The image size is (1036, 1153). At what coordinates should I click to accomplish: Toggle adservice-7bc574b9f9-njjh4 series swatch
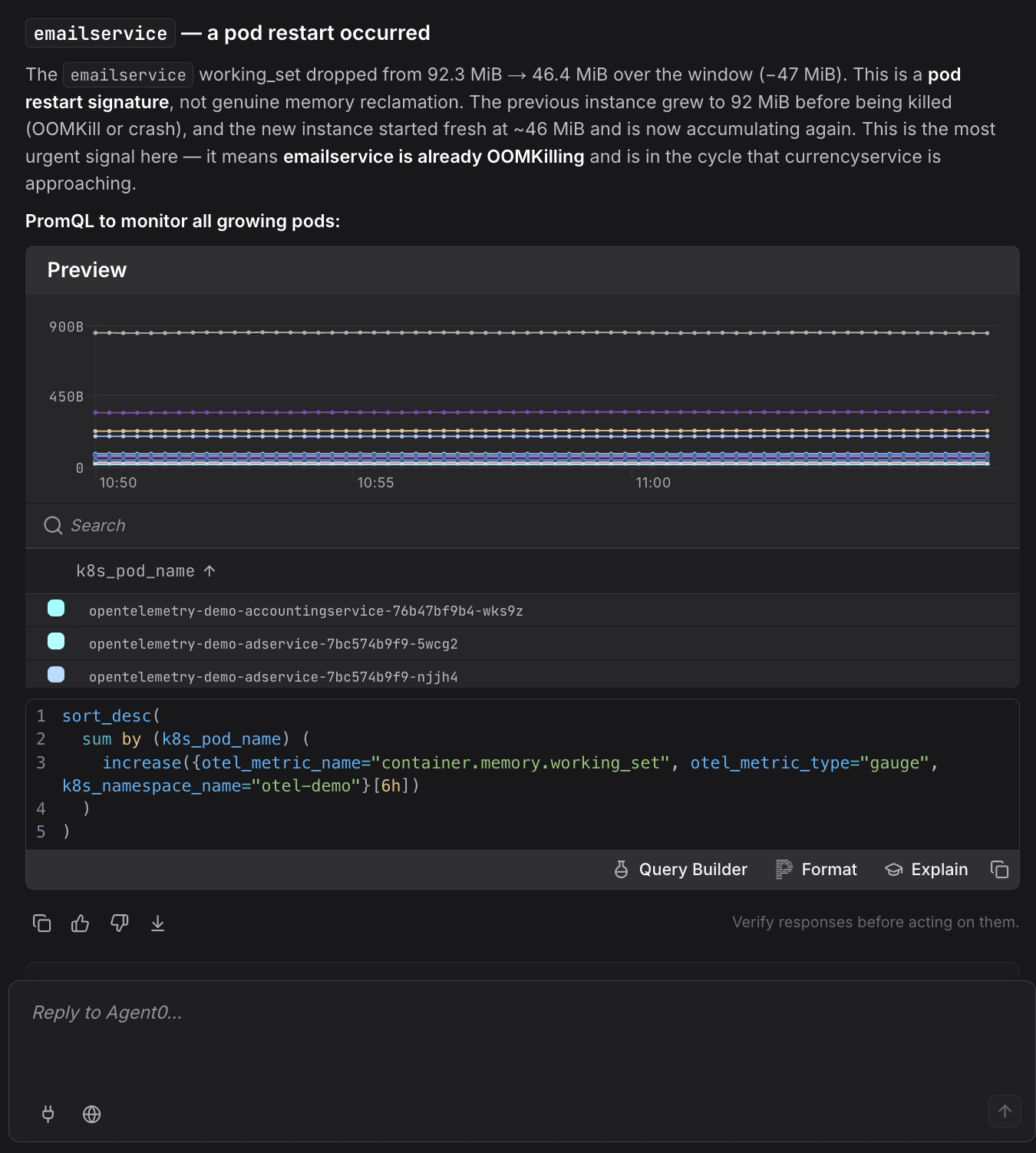pos(56,675)
